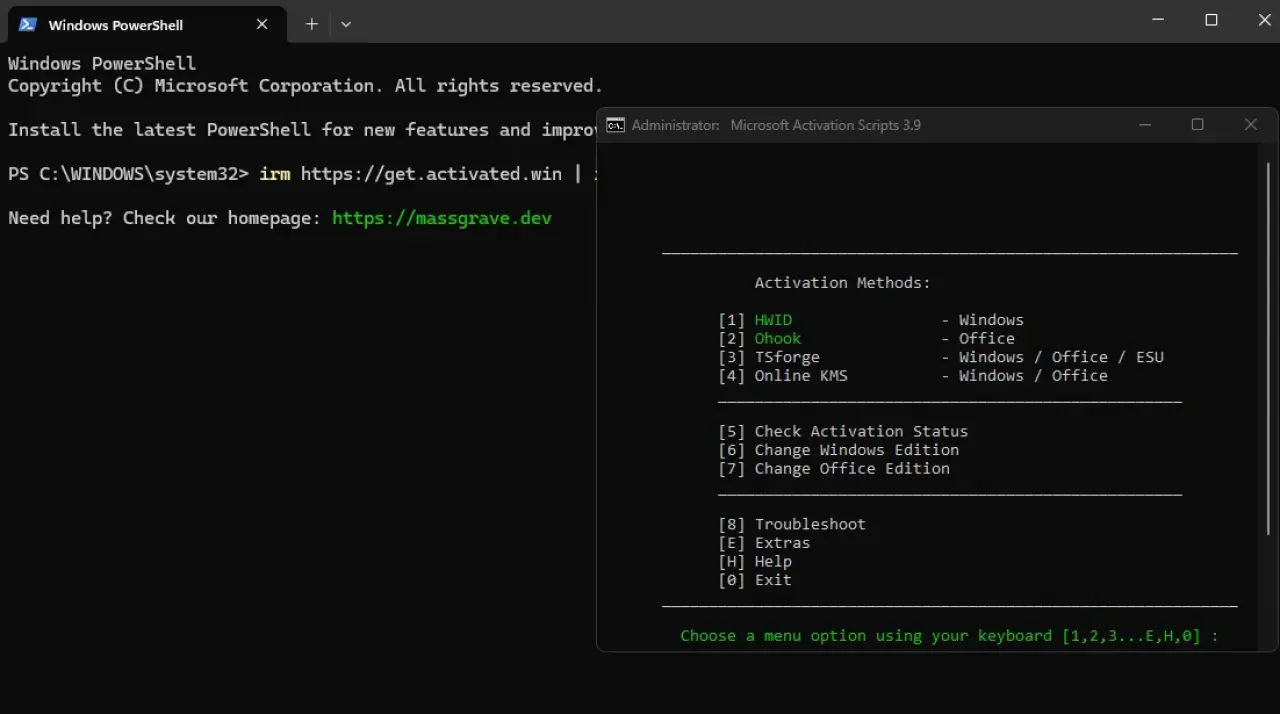Maximize the Microsoft Activation Scripts window
This screenshot has width=1280, height=714.
[1197, 125]
